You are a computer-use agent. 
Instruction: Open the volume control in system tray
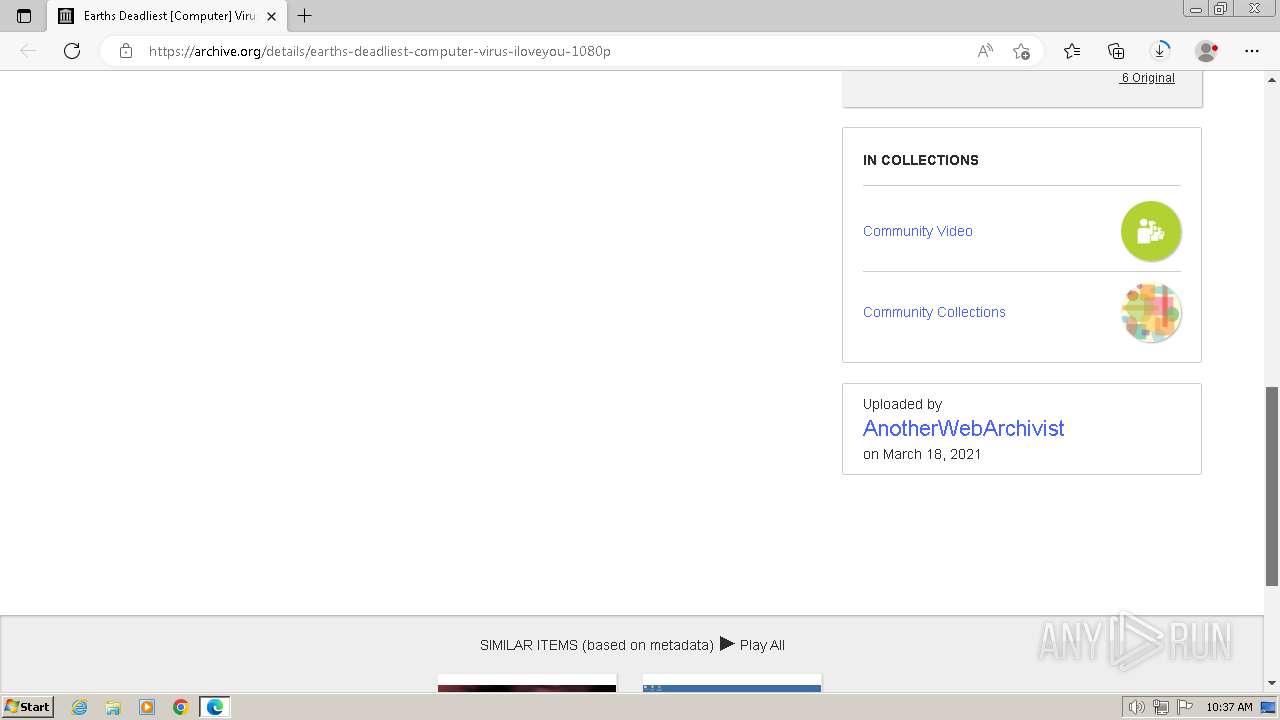click(x=1136, y=707)
